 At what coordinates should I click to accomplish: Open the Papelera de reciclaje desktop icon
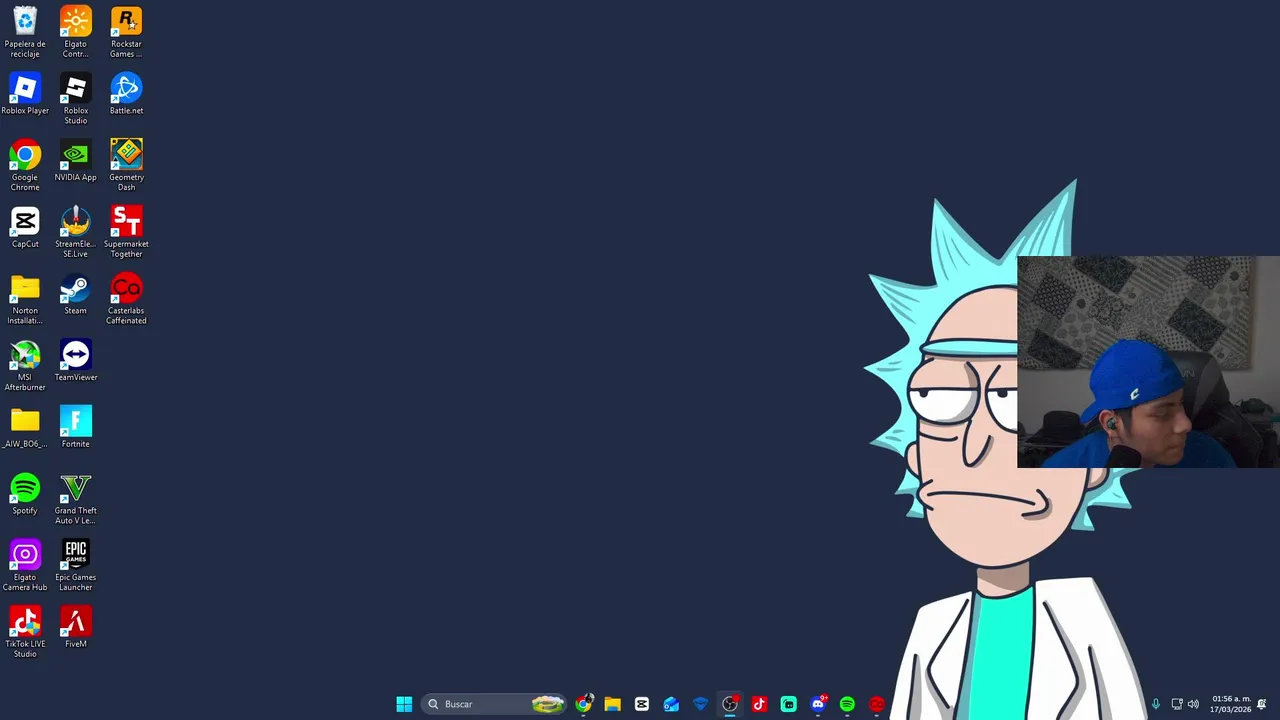coord(25,32)
